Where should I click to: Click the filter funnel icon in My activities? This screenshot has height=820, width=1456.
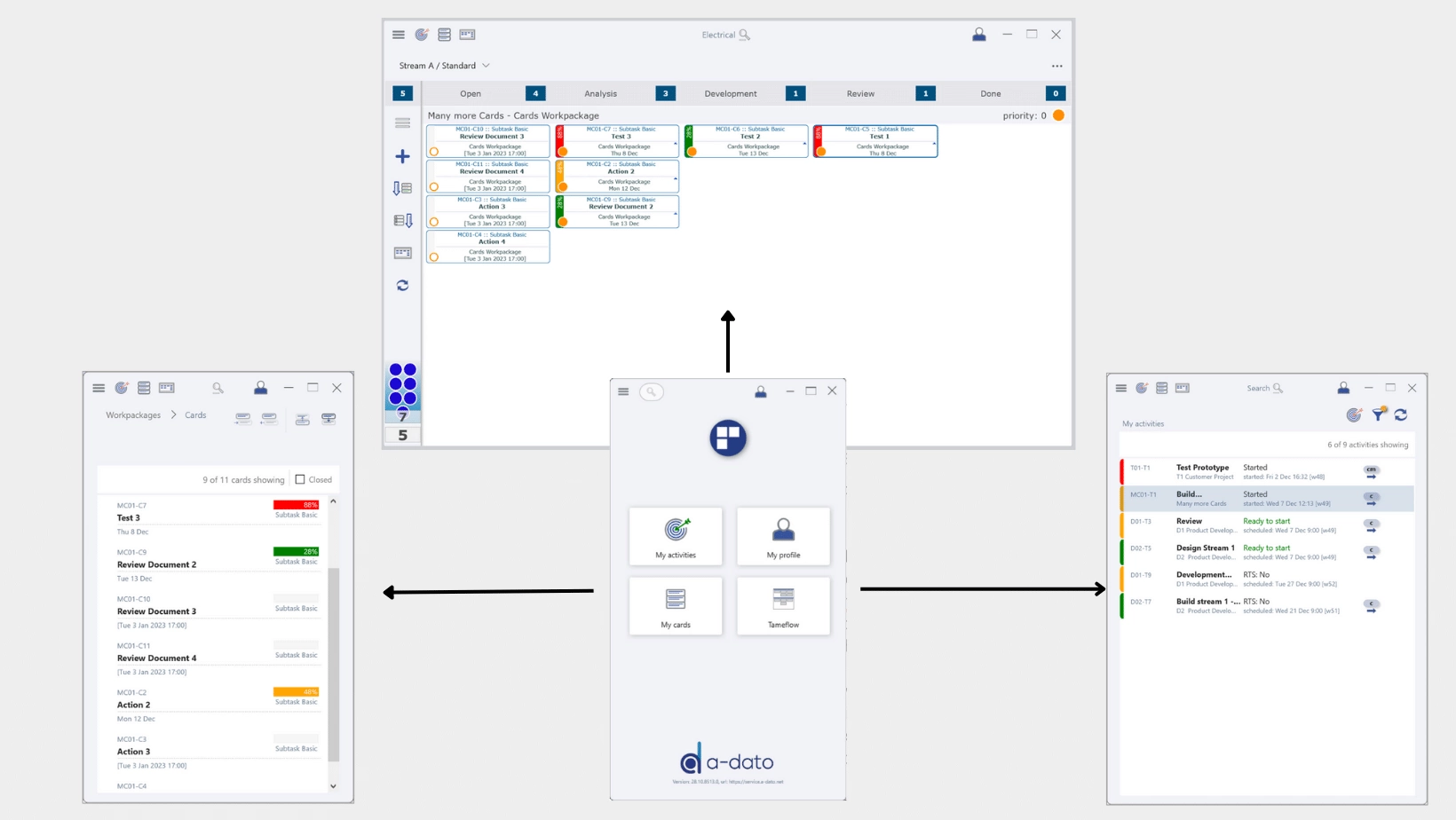[1378, 414]
